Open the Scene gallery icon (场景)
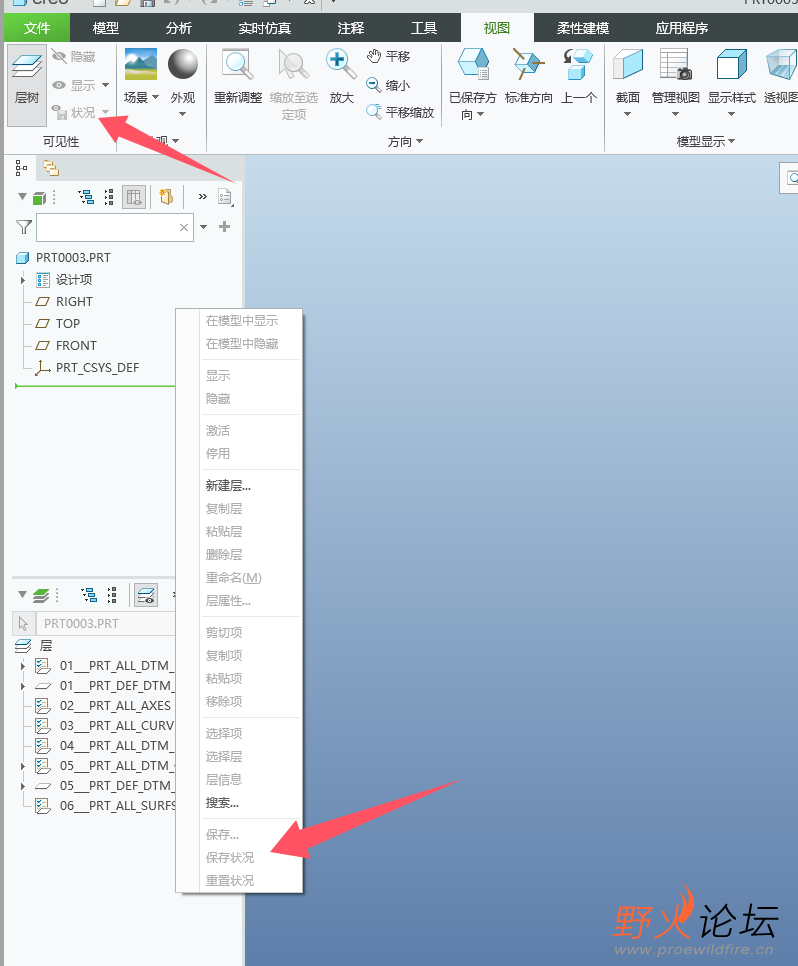This screenshot has width=798, height=966. [140, 64]
